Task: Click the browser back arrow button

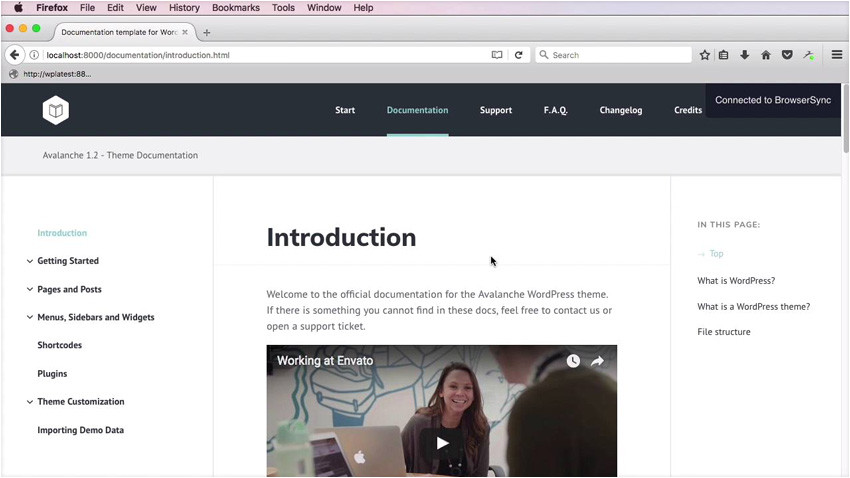Action: click(x=15, y=55)
